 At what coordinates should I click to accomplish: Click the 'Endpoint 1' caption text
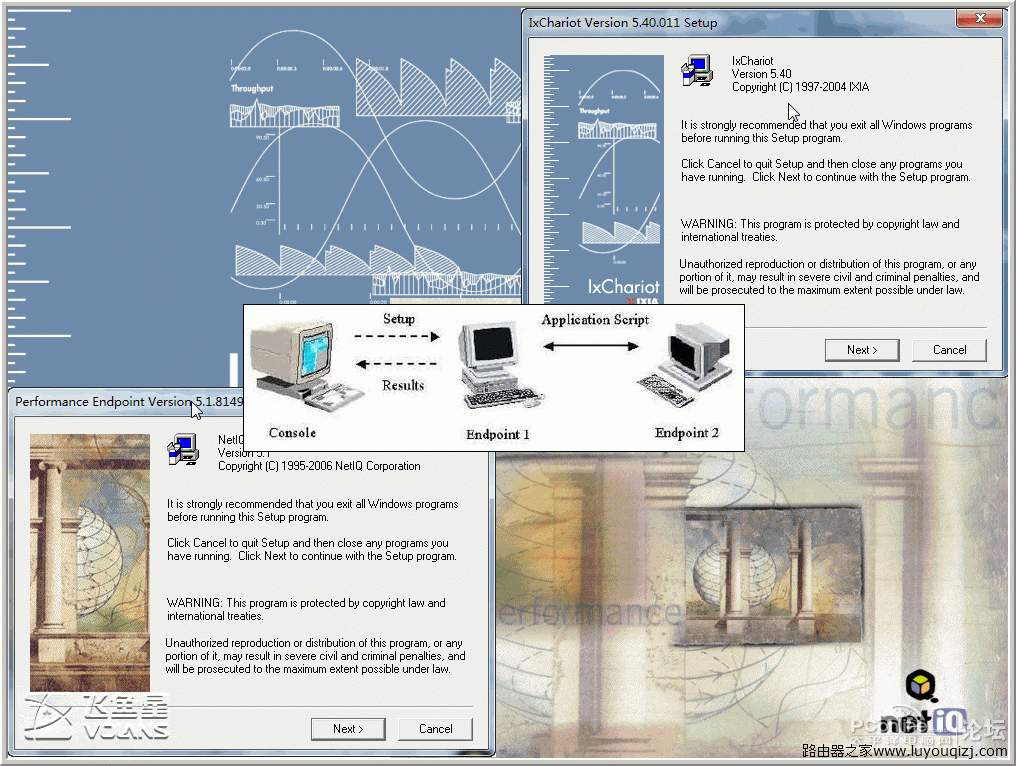(497, 434)
